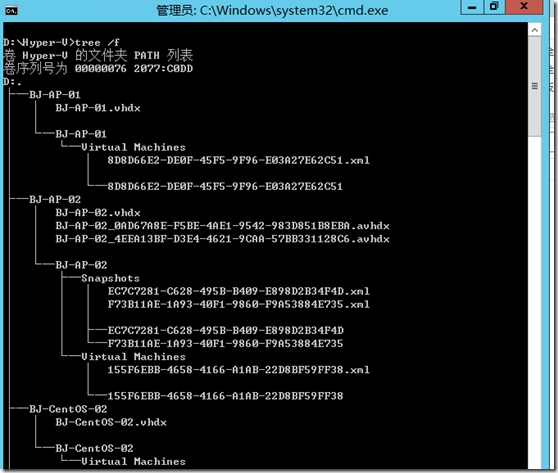The height and width of the screenshot is (473, 558).
Task: Click the top-level BJ-AP-02 folder entry
Action: [x=55, y=199]
